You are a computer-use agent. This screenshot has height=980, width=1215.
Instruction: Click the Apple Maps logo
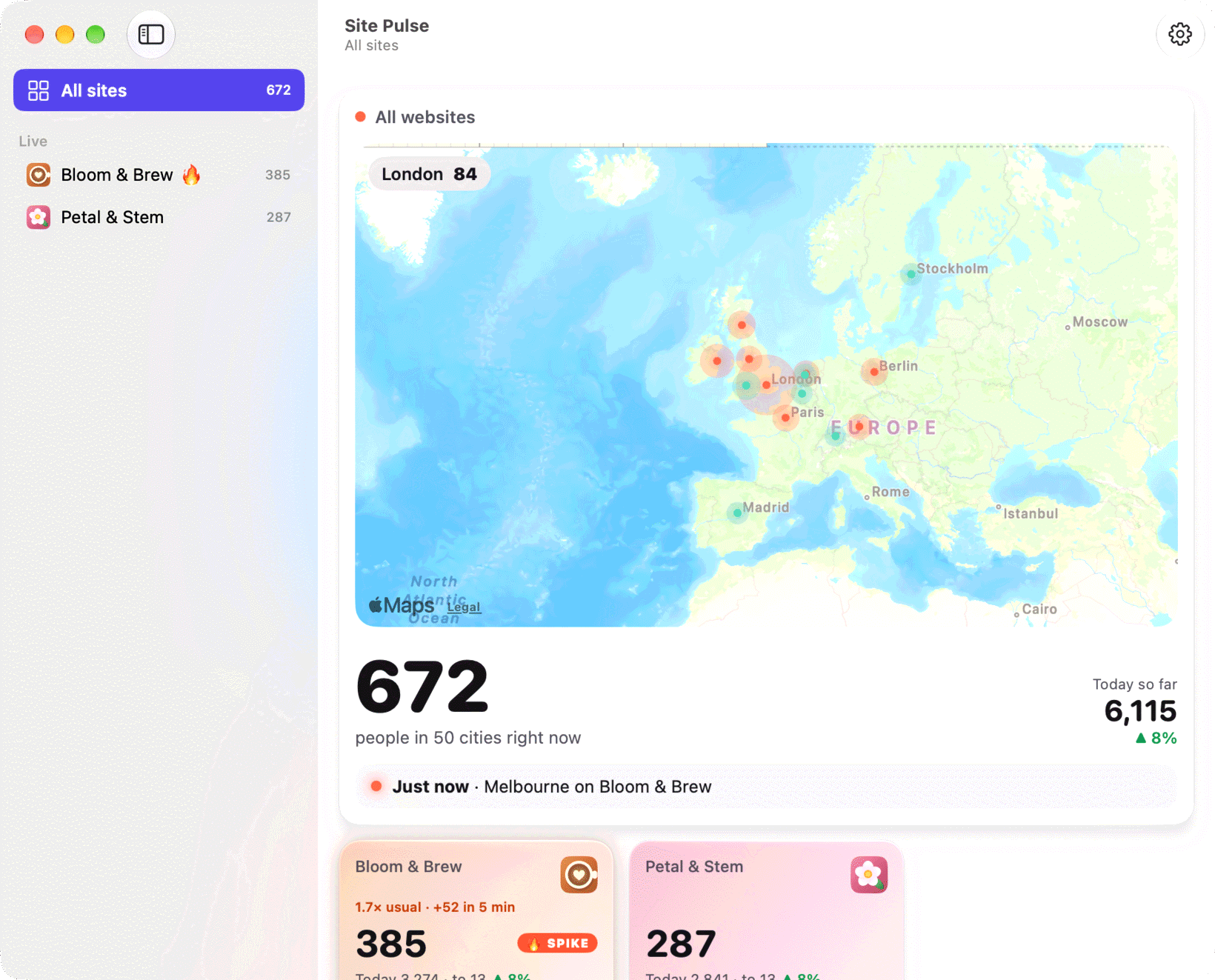click(402, 606)
